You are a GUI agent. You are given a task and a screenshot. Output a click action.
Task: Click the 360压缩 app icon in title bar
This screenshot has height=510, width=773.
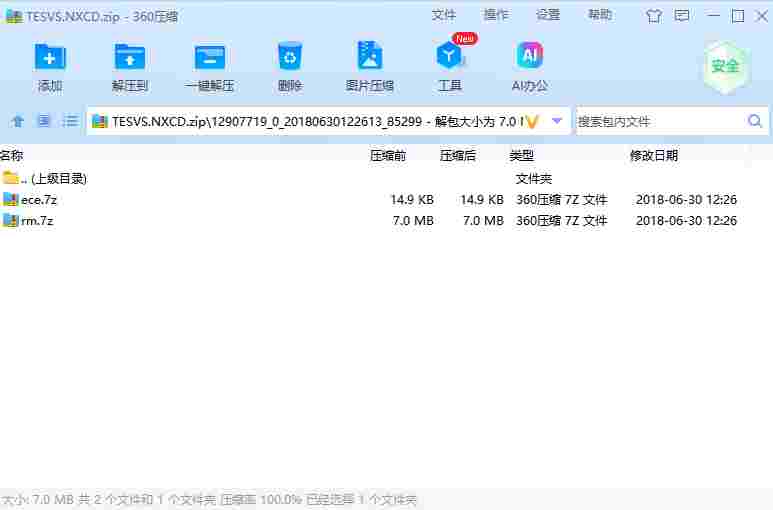pos(14,16)
